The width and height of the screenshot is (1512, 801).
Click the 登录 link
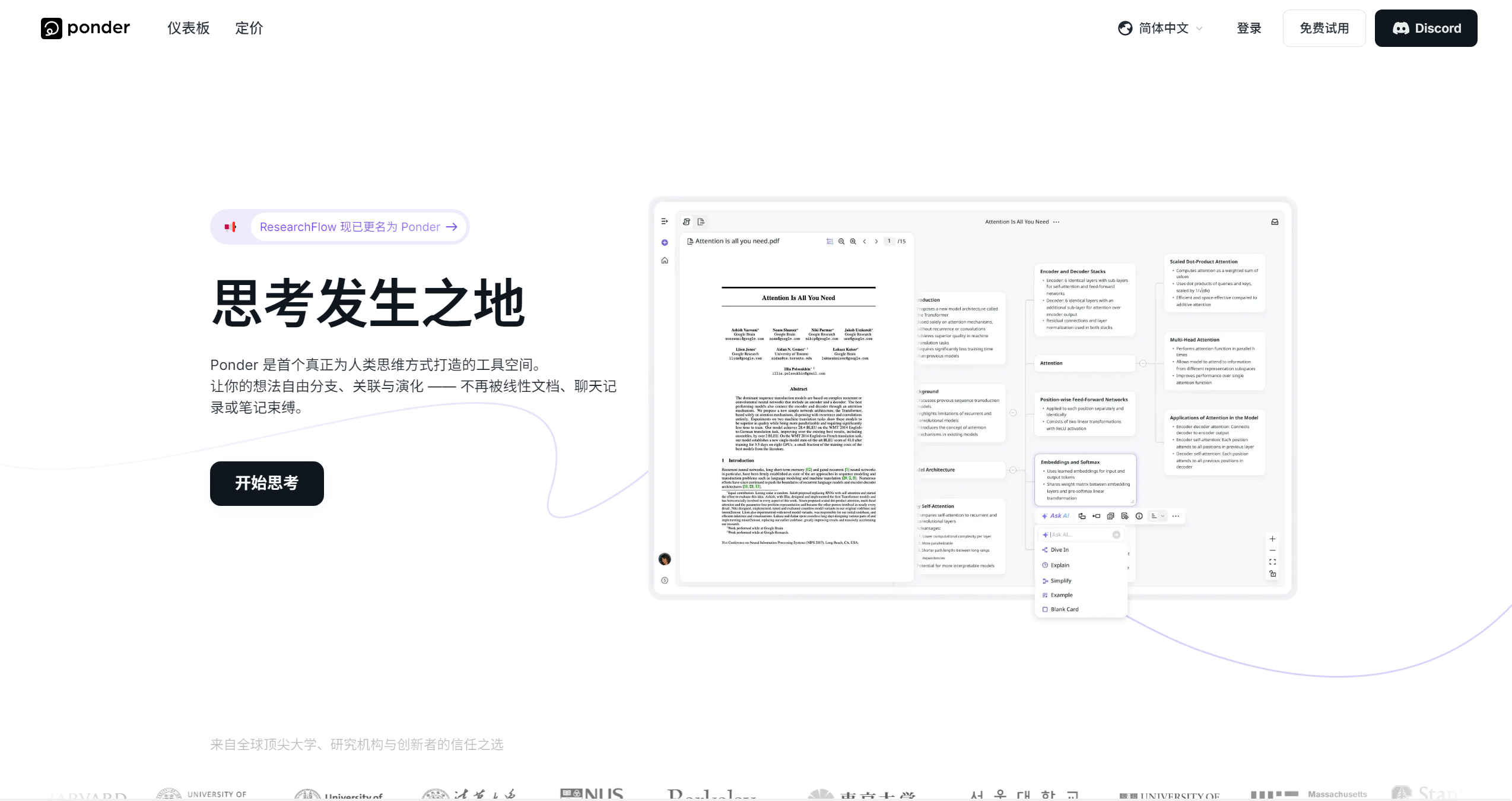tap(1249, 28)
